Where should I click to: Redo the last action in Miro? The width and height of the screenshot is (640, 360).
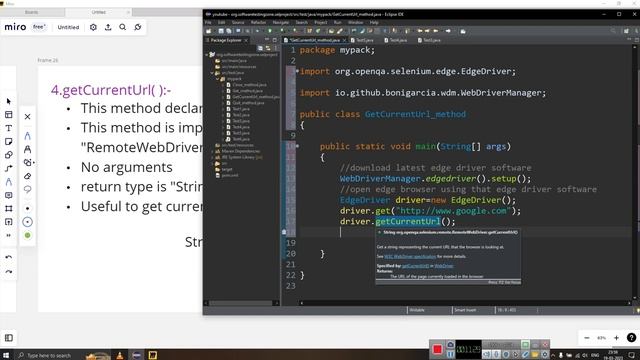[x=9, y=272]
